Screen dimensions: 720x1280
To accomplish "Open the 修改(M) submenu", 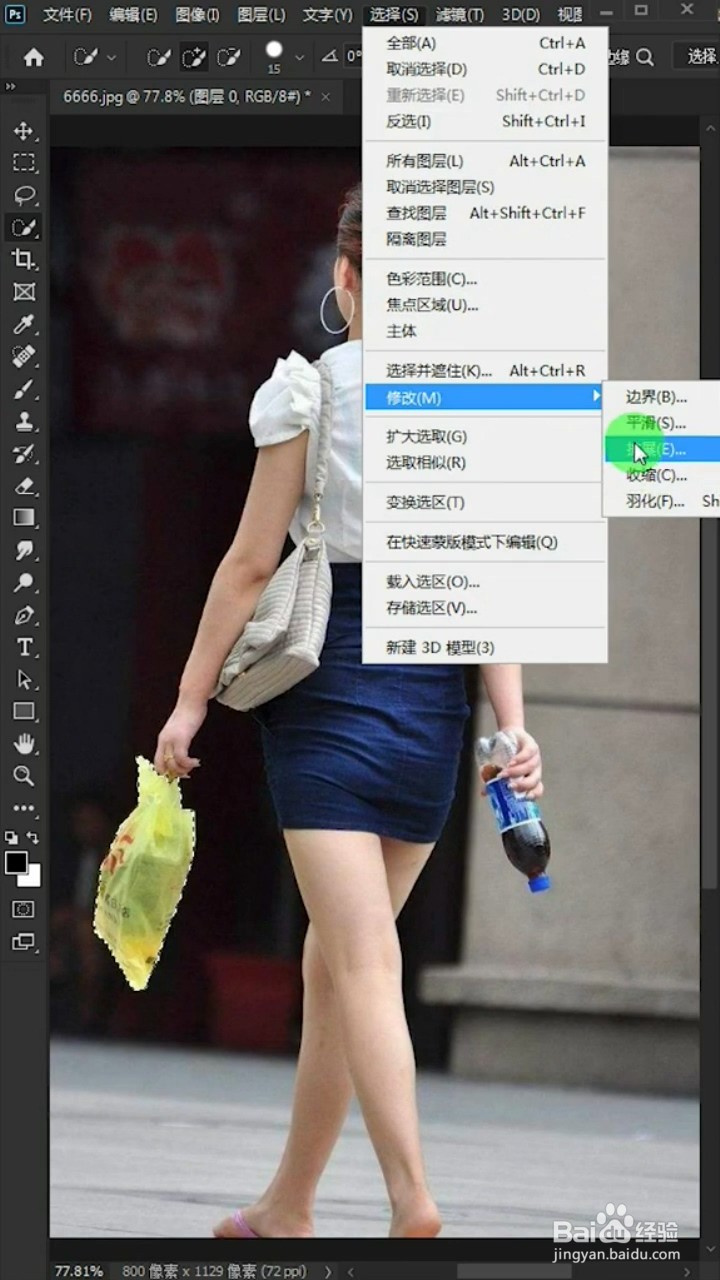I will [485, 397].
